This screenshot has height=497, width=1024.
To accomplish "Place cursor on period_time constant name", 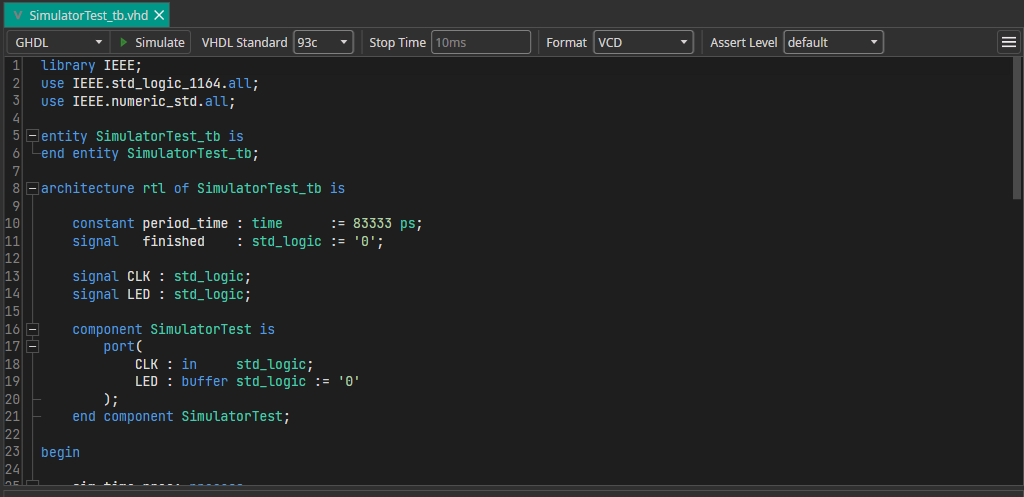I will 185,223.
